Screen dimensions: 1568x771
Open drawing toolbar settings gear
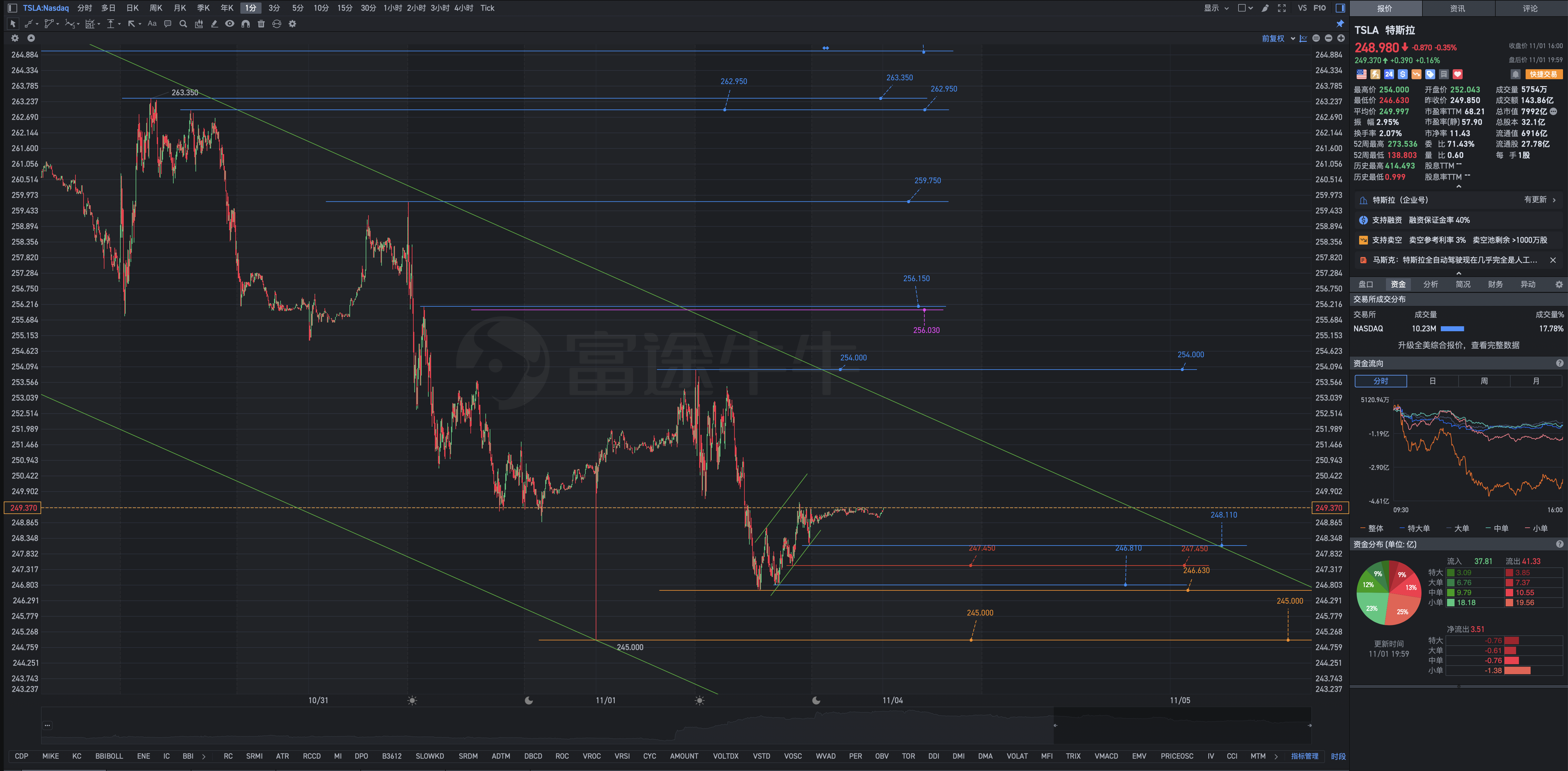point(292,24)
